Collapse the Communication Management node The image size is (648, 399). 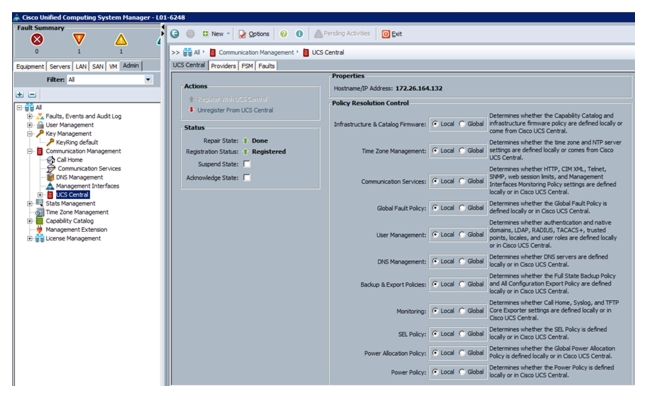click(x=30, y=151)
